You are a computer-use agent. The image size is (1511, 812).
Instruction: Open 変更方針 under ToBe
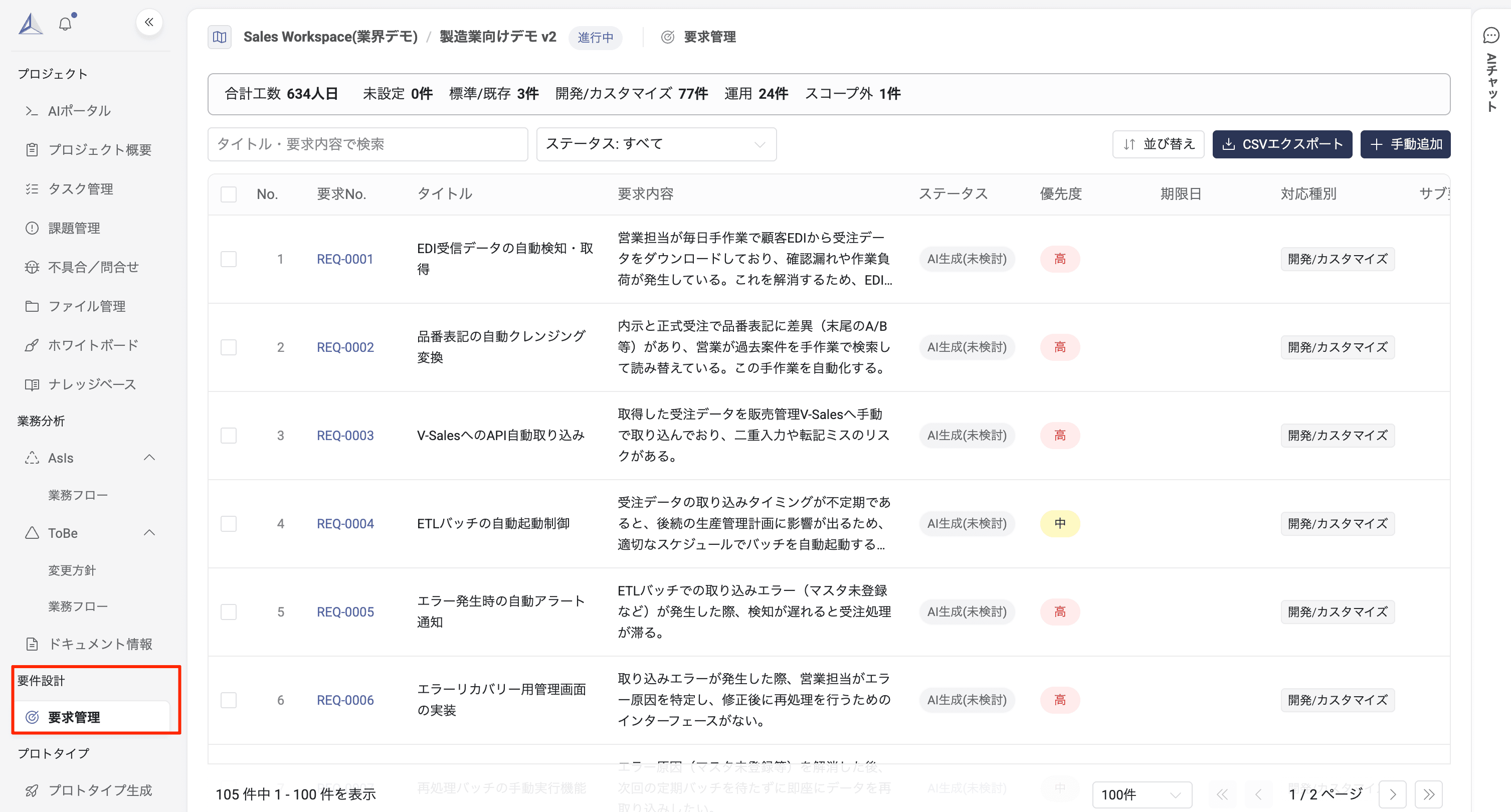[x=72, y=570]
